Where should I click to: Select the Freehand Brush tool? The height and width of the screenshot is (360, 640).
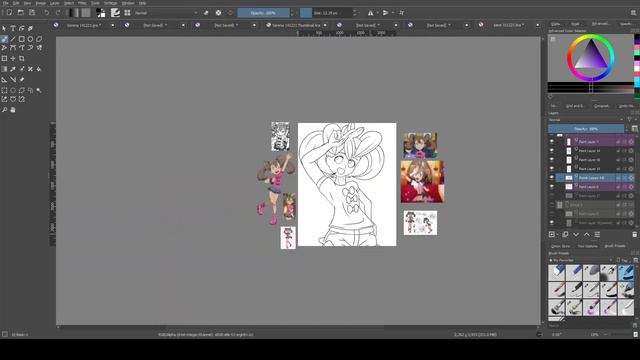[4, 39]
